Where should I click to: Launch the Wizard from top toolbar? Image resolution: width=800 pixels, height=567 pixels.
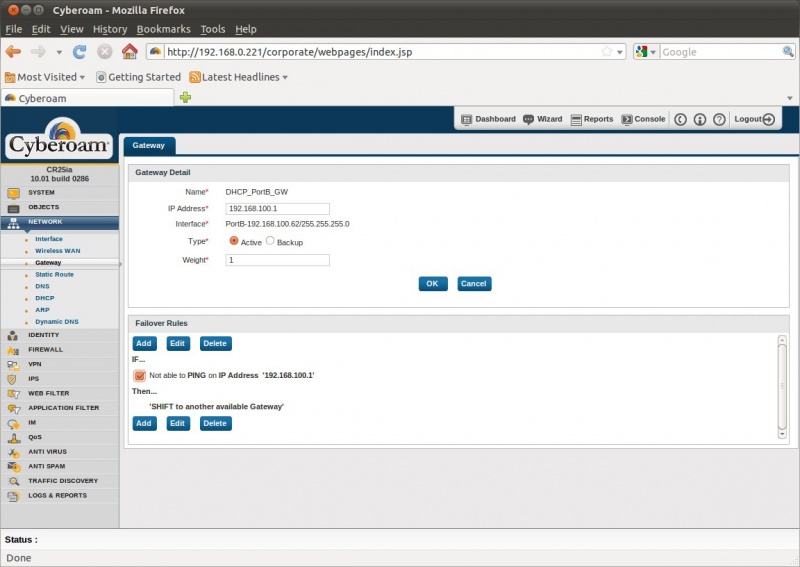542,119
